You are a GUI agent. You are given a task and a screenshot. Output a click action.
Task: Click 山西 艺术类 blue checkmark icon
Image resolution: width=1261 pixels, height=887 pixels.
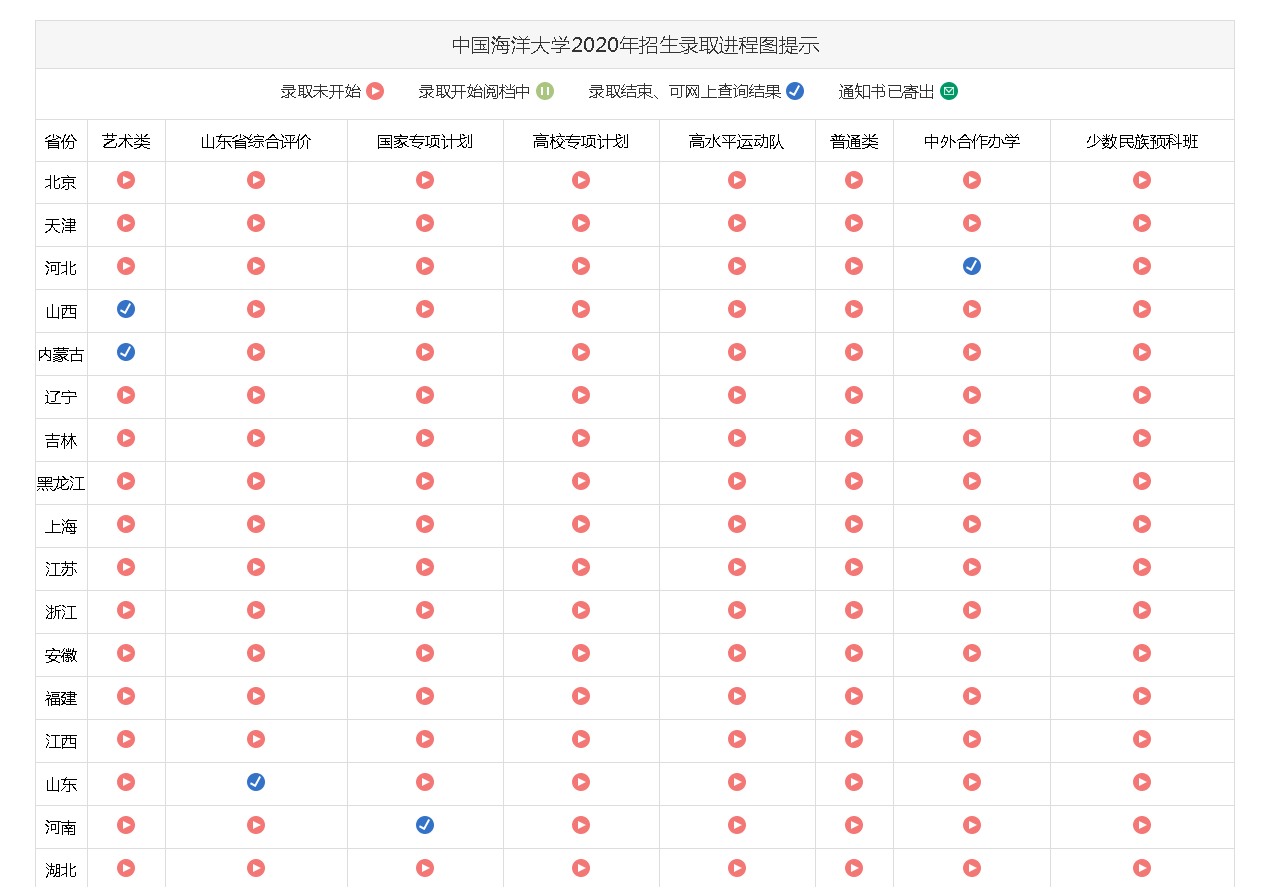pyautogui.click(x=126, y=309)
